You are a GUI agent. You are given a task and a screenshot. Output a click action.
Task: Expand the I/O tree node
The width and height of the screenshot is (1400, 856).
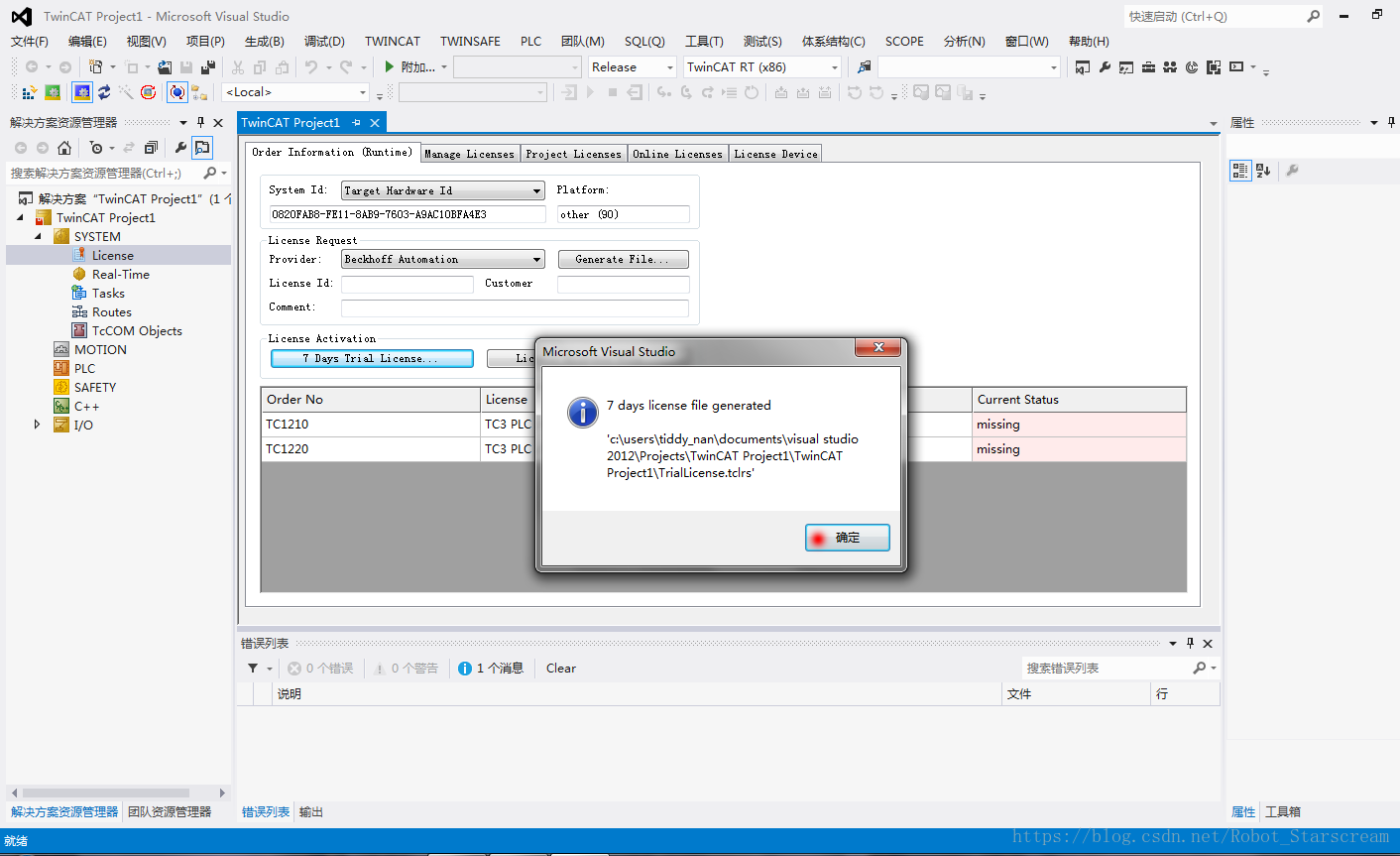pos(38,425)
